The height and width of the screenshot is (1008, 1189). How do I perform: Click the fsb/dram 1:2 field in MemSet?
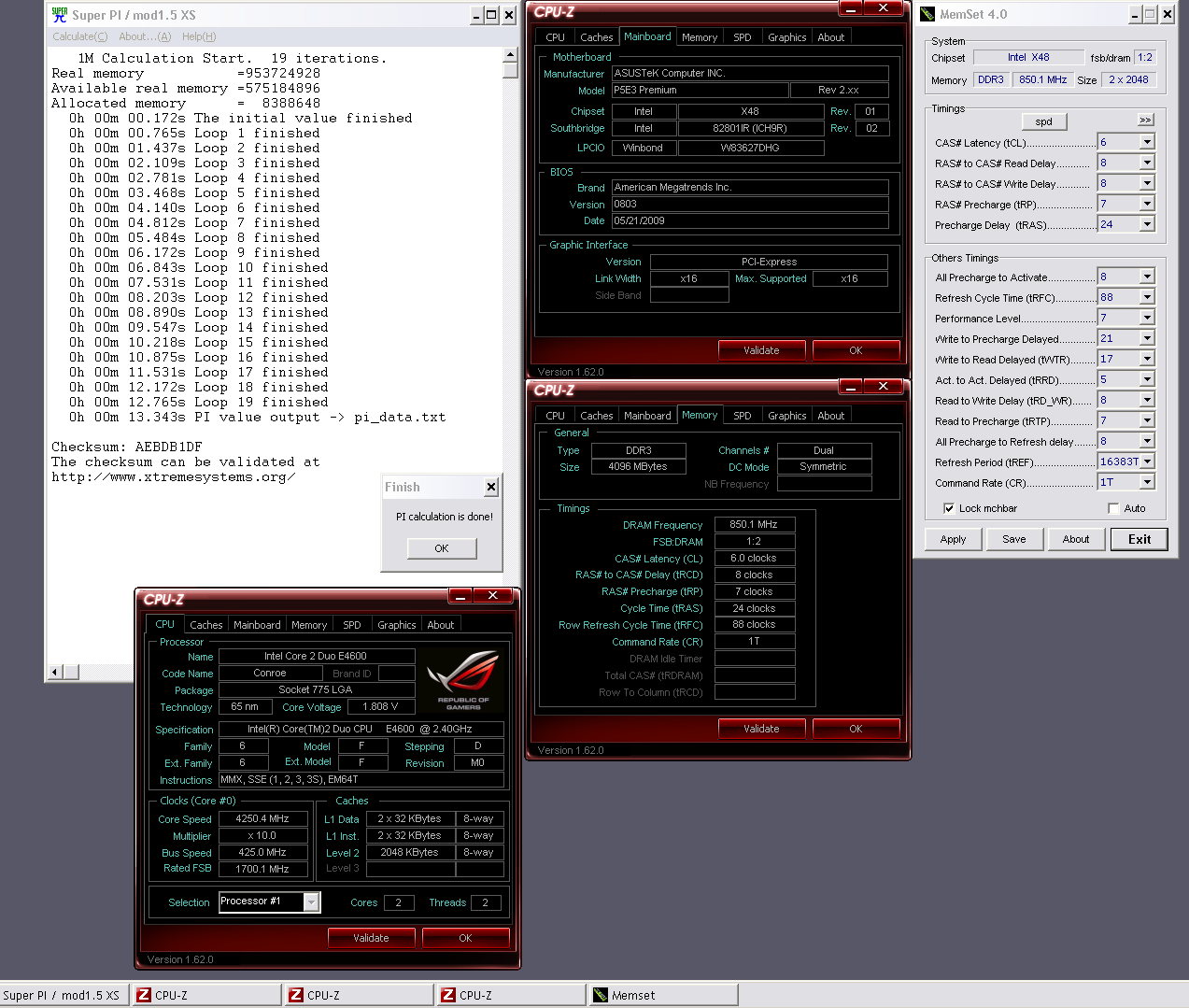coord(1145,57)
